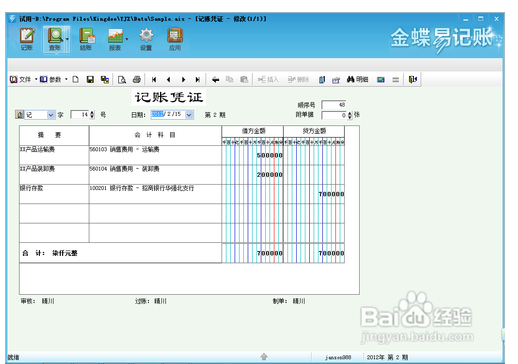The width and height of the screenshot is (518, 364).
Task: Click the debit amount 200000
Action: (269, 175)
